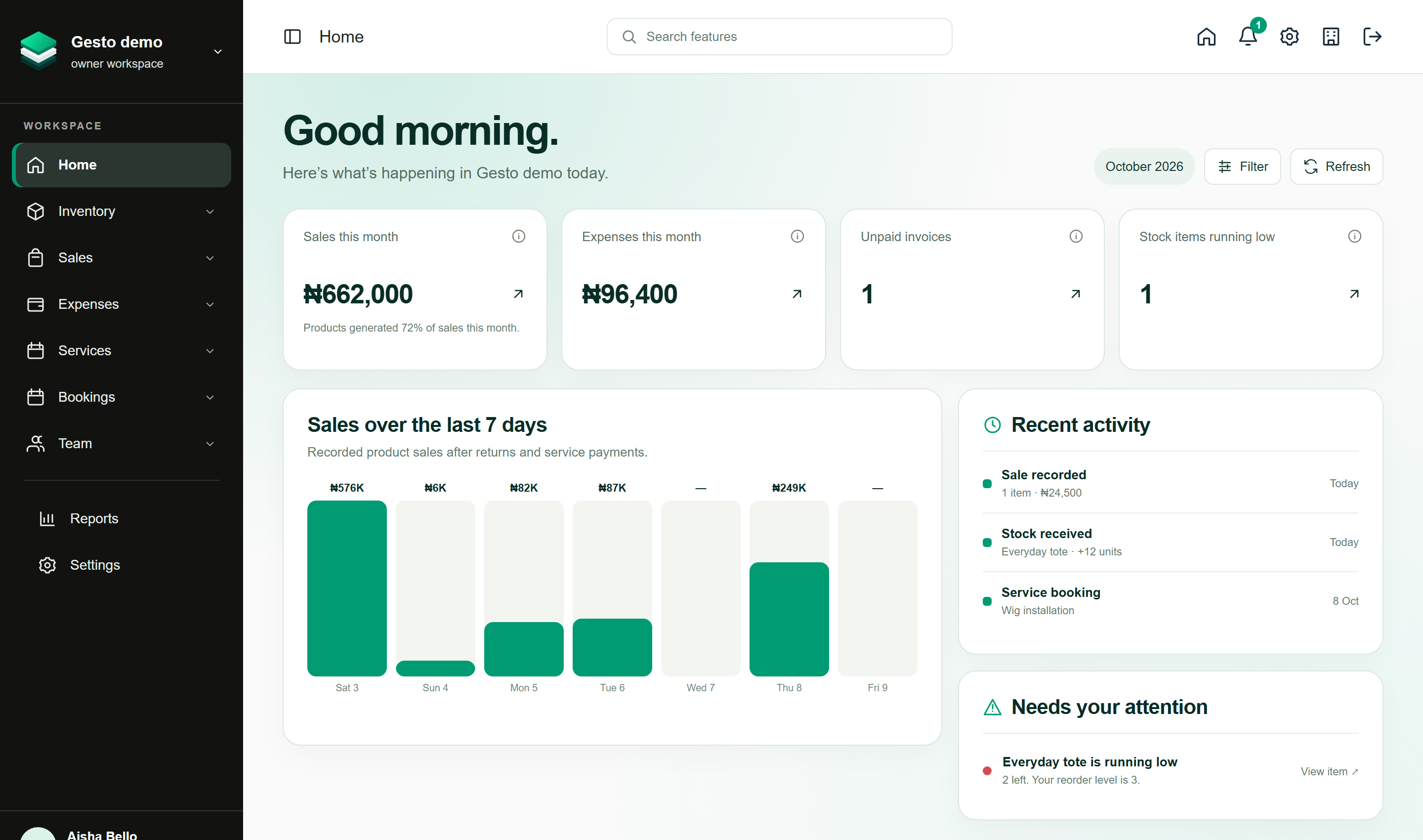Open the settings gear in top bar
This screenshot has height=840, width=1423.
point(1290,37)
